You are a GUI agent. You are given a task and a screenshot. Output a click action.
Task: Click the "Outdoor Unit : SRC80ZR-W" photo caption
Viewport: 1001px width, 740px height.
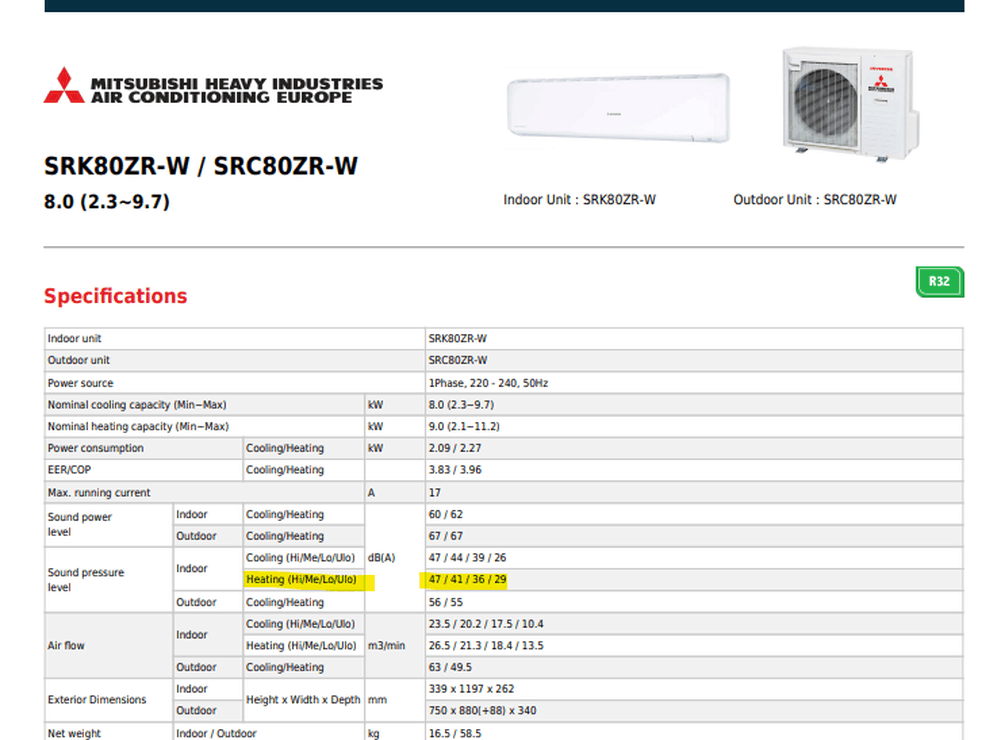tap(815, 200)
